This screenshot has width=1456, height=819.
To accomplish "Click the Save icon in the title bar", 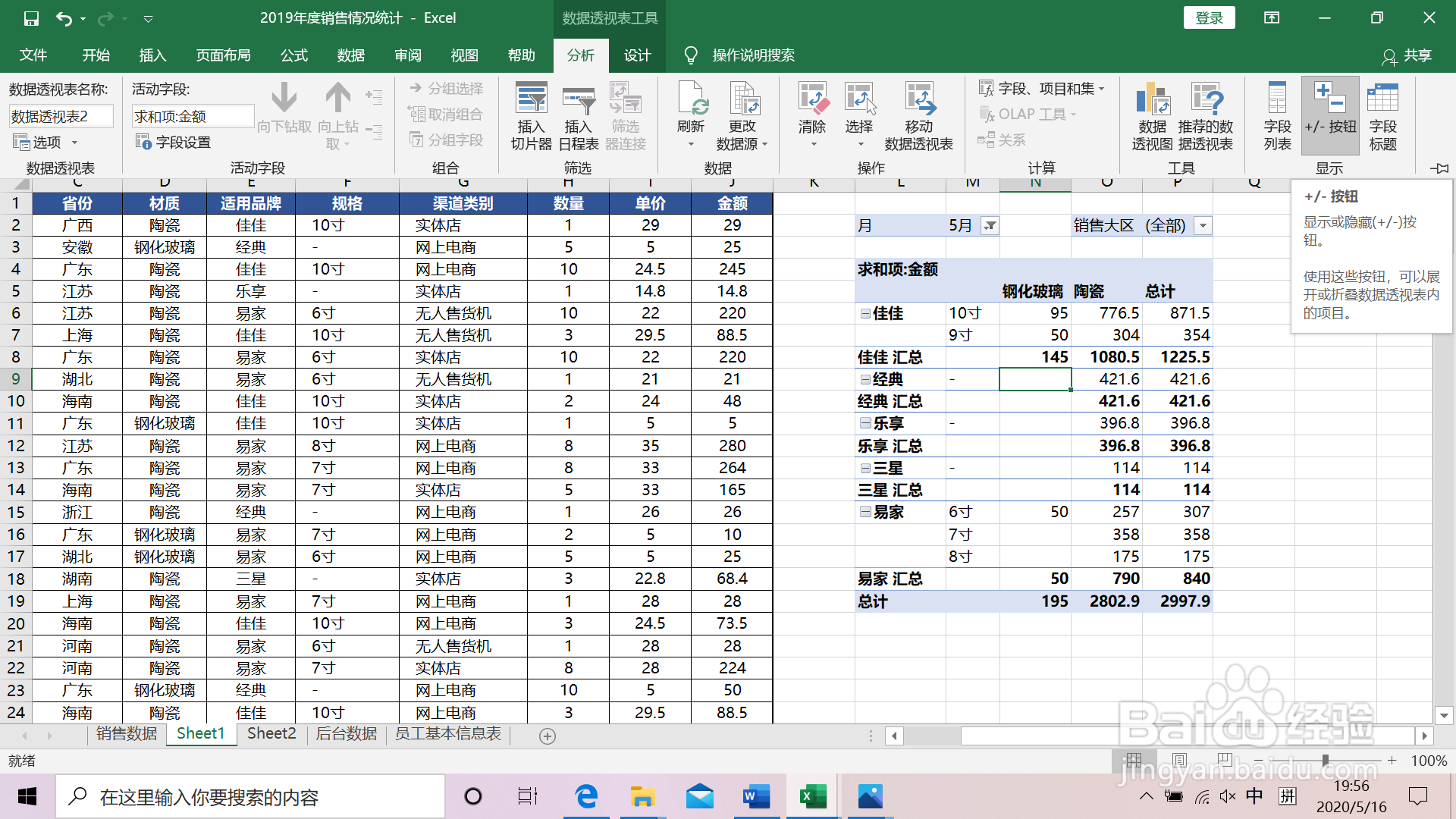I will tap(31, 18).
